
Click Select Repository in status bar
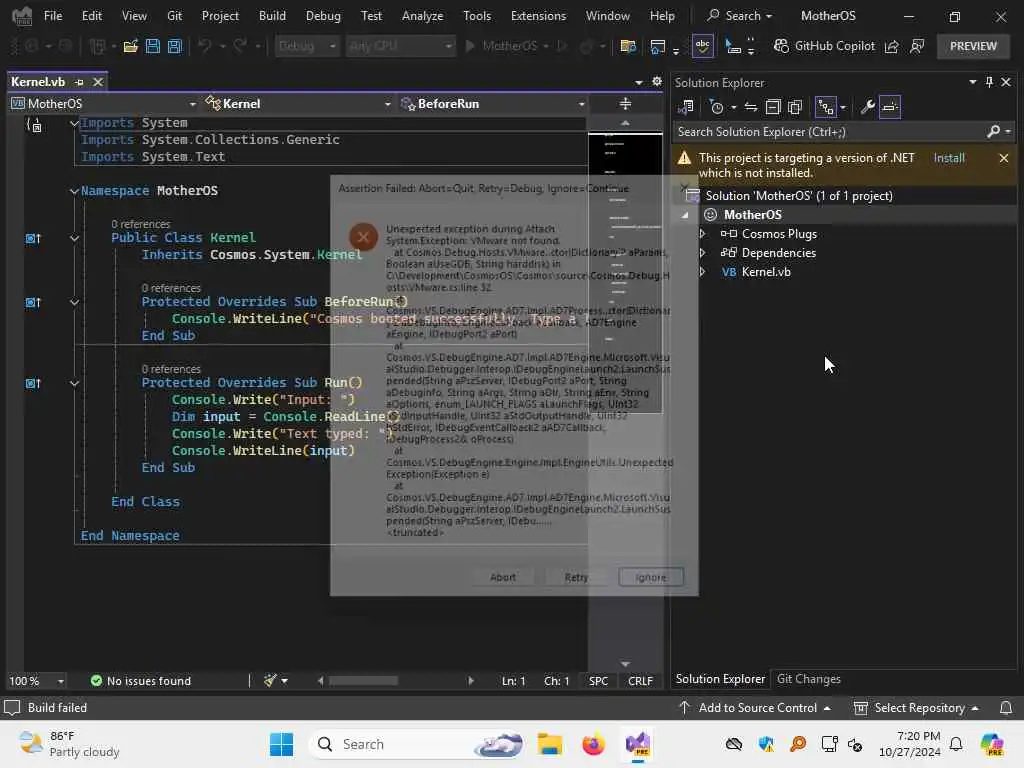pyautogui.click(x=917, y=708)
